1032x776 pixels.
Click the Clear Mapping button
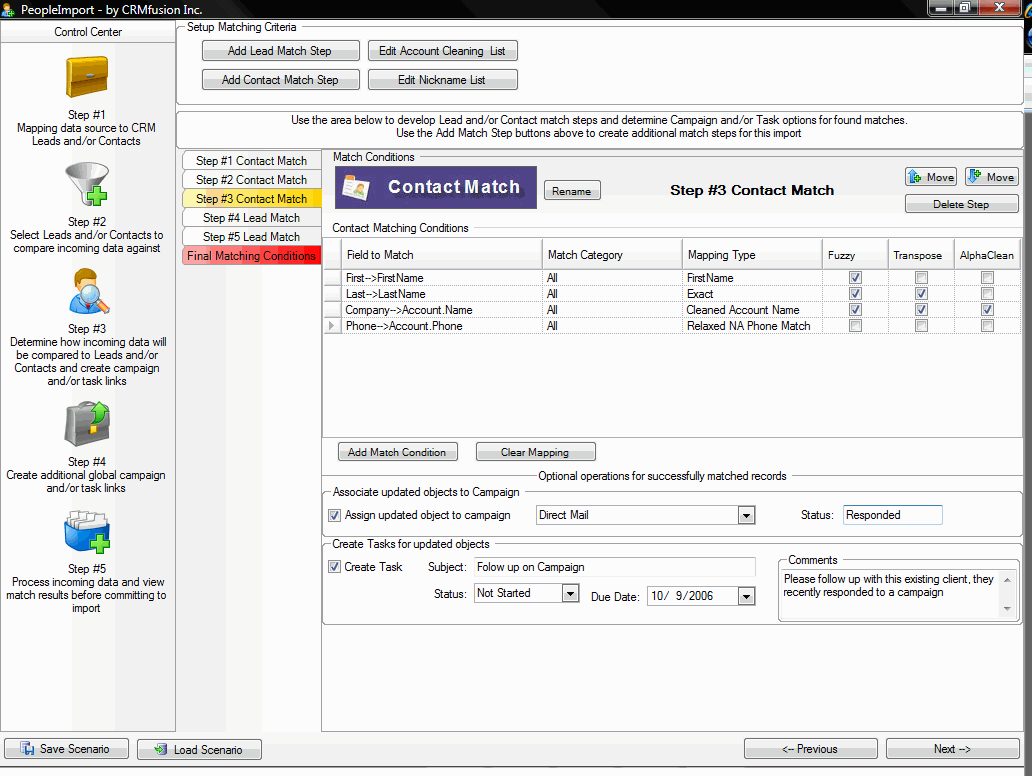coord(535,452)
